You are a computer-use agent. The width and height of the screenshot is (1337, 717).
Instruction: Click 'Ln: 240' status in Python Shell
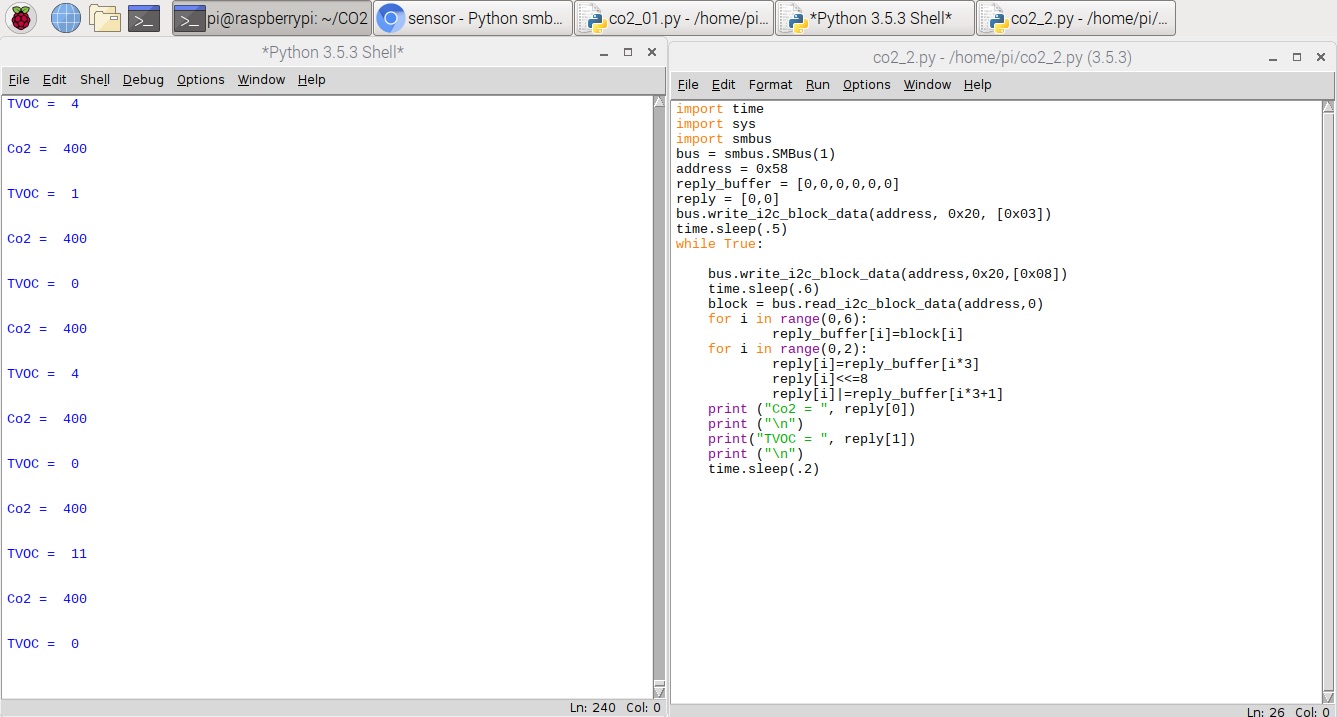point(594,708)
